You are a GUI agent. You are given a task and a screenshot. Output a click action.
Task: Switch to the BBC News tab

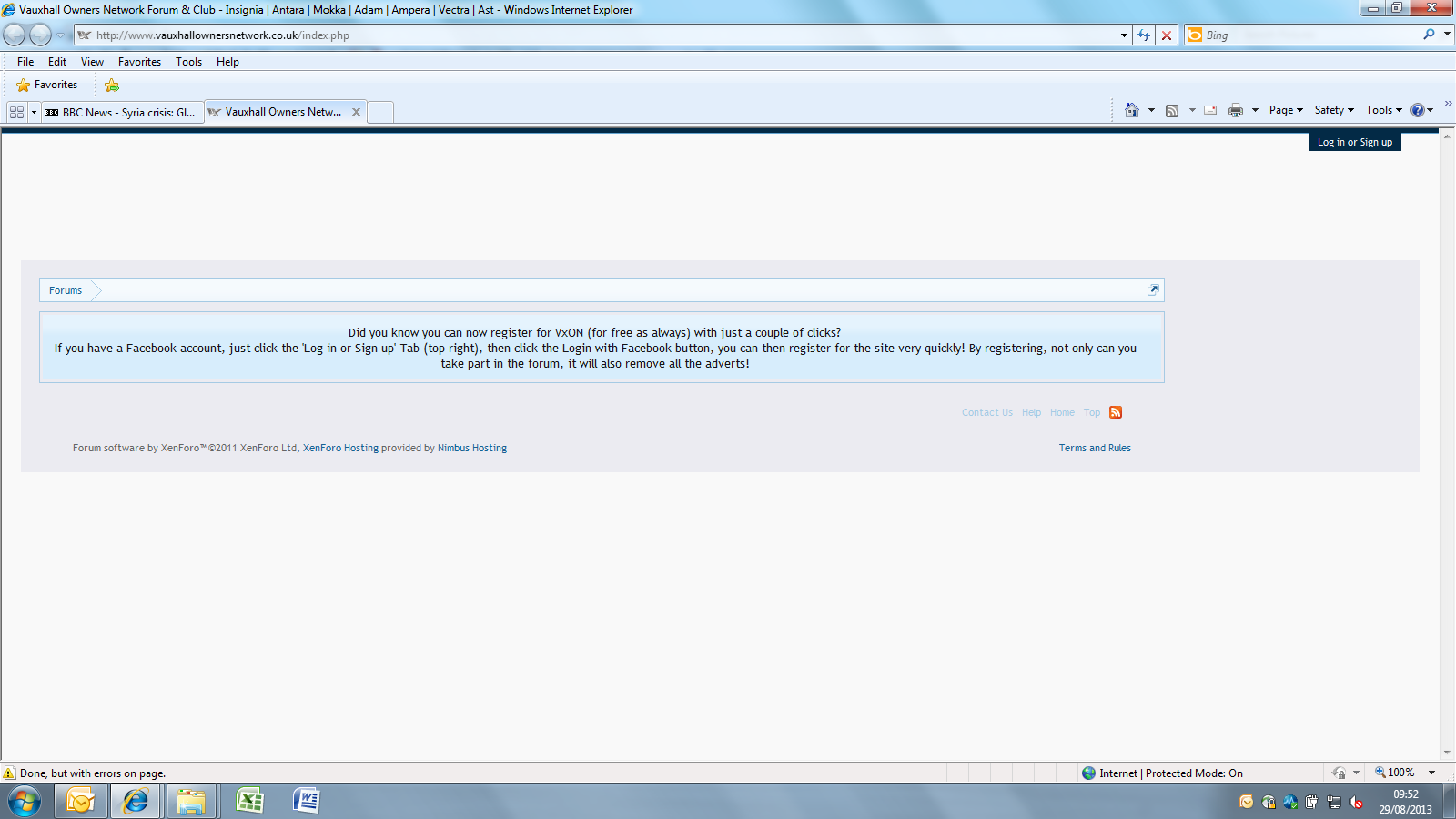coord(123,112)
